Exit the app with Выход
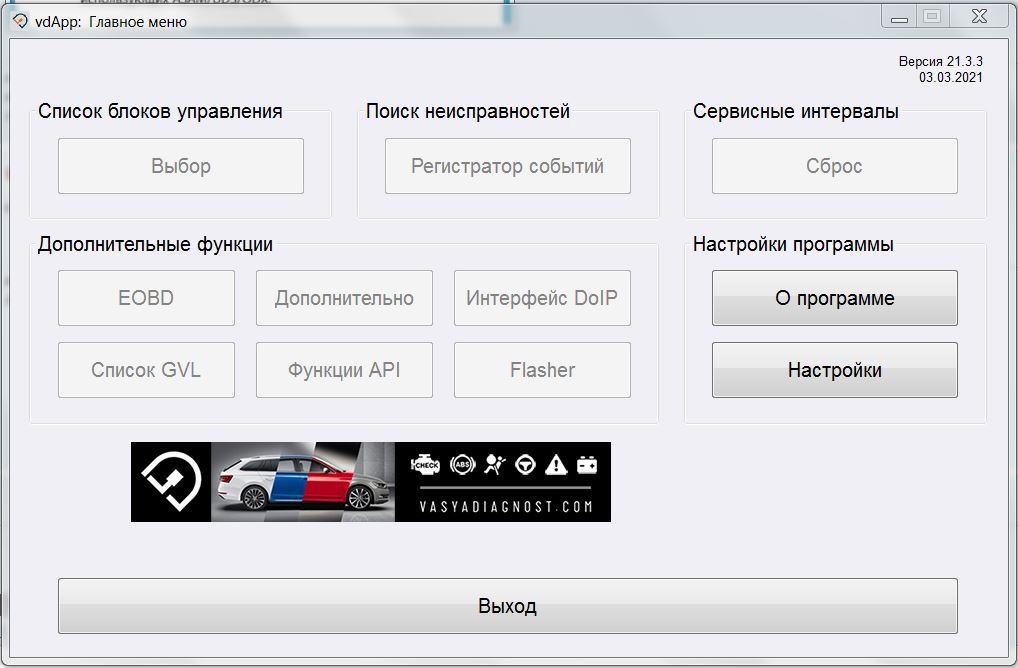Image resolution: width=1018 pixels, height=668 pixels. (x=508, y=606)
